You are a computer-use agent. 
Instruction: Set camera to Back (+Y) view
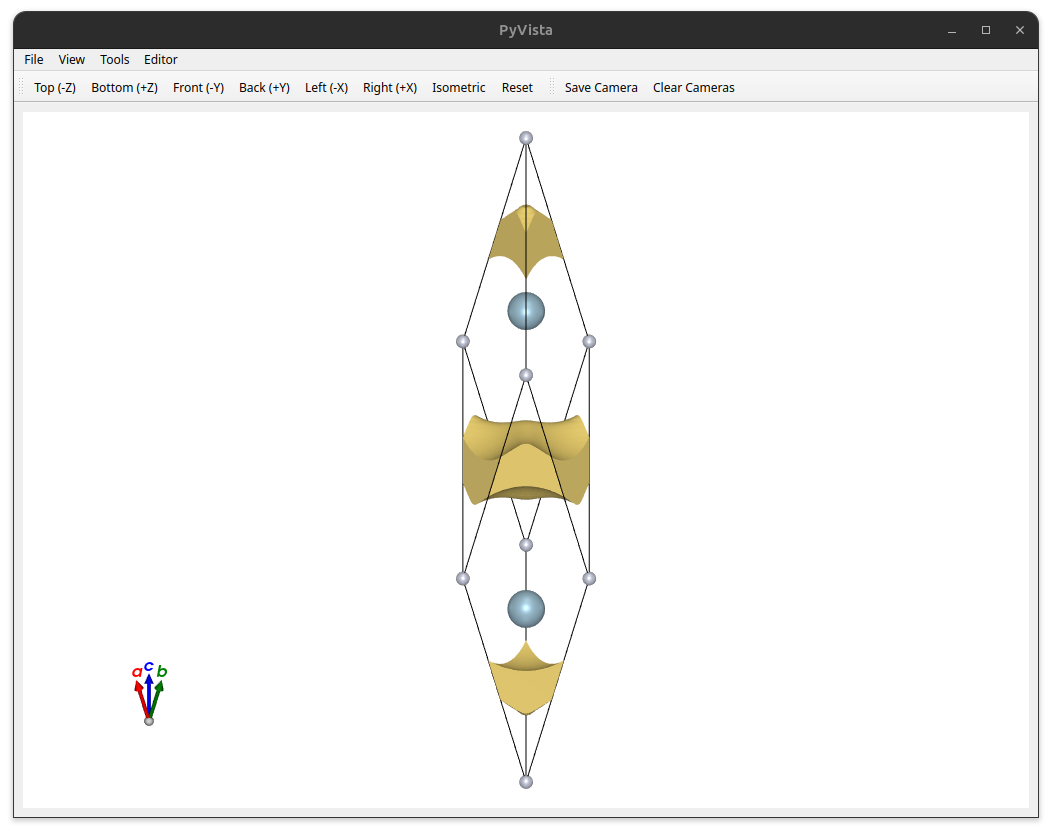tap(264, 88)
